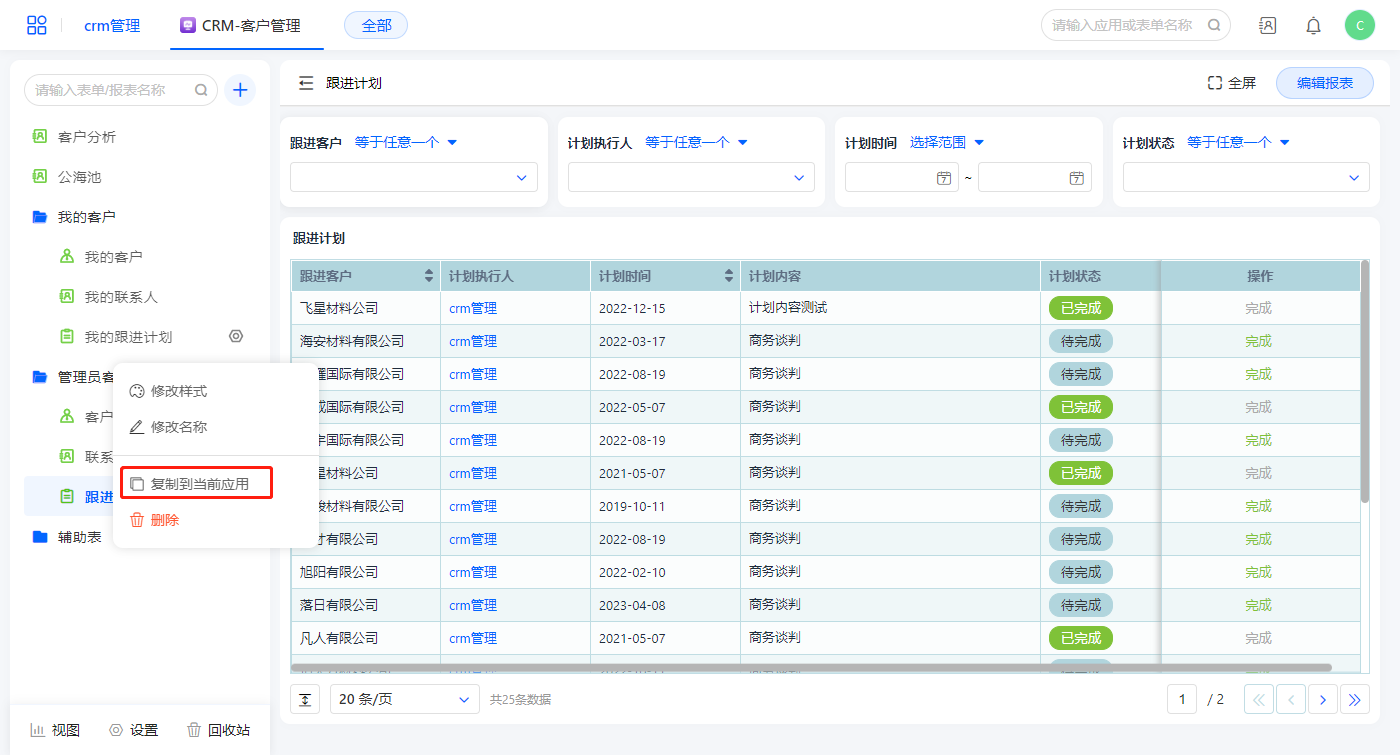Open the notifications bell

coord(1313,26)
